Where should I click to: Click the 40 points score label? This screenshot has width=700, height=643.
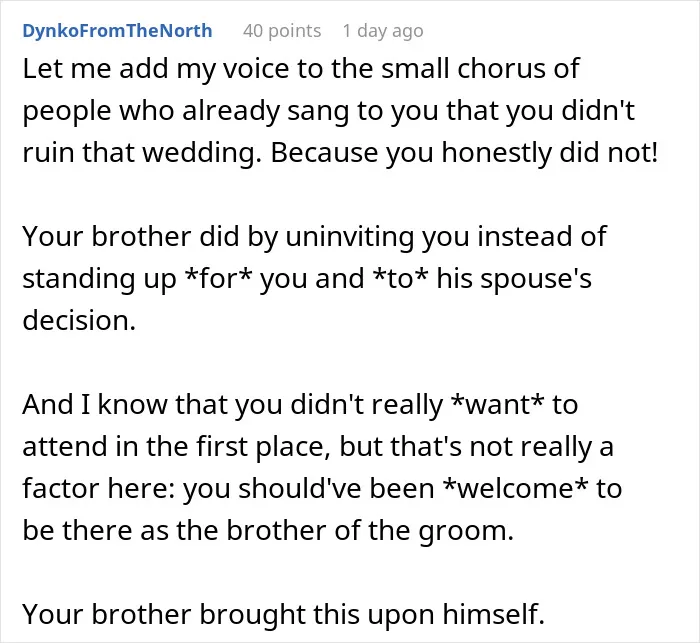(x=282, y=31)
